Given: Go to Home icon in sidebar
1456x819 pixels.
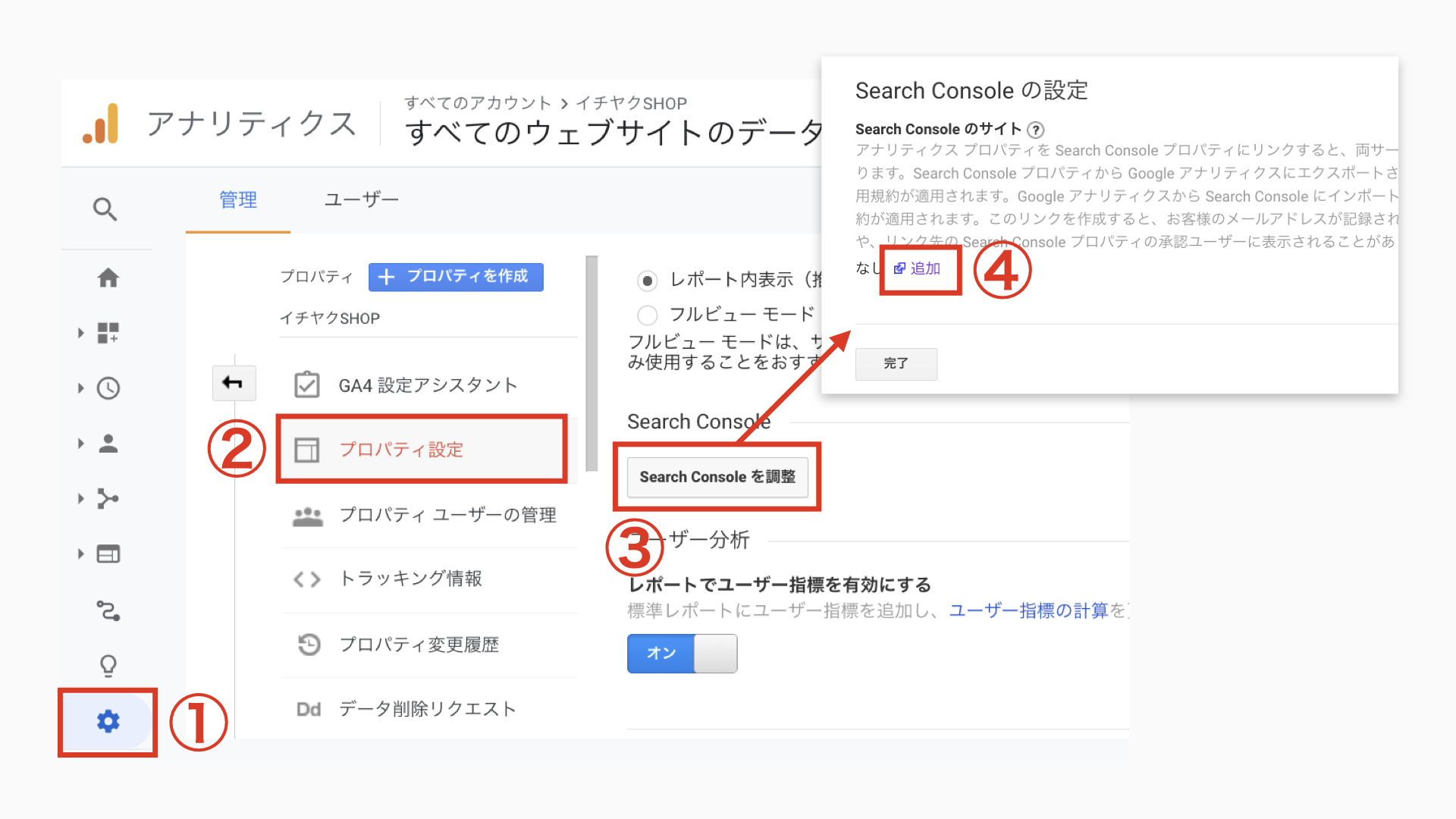Looking at the screenshot, I should pos(108,278).
